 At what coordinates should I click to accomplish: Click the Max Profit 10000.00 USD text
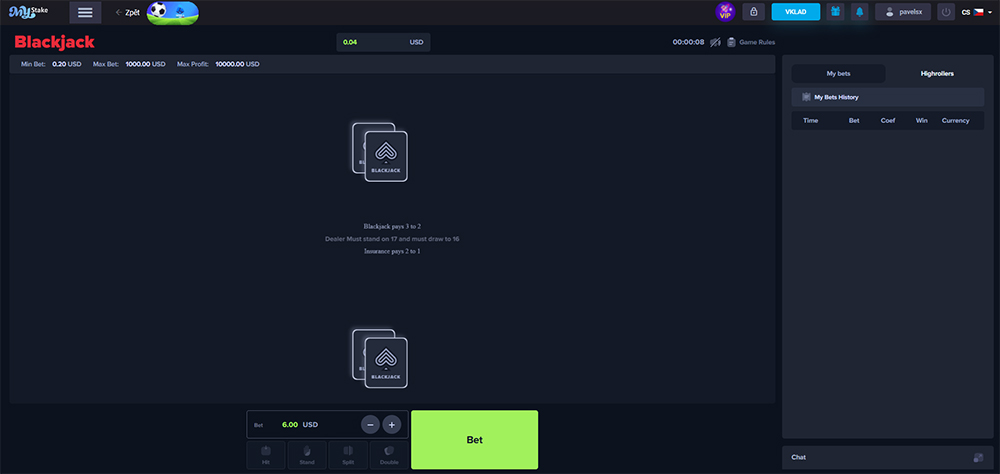click(218, 64)
